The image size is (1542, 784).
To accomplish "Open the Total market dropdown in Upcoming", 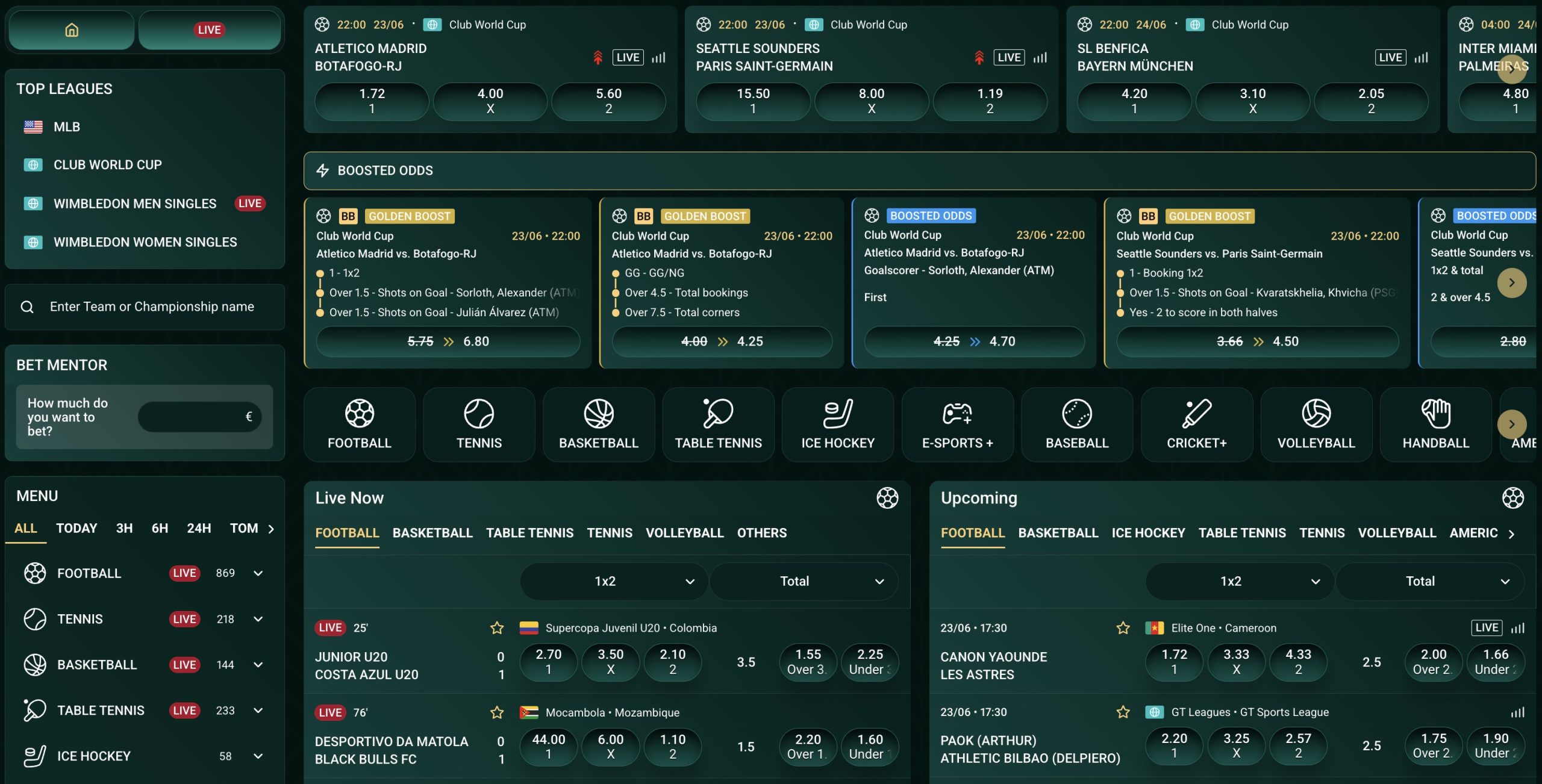I will (1429, 581).
